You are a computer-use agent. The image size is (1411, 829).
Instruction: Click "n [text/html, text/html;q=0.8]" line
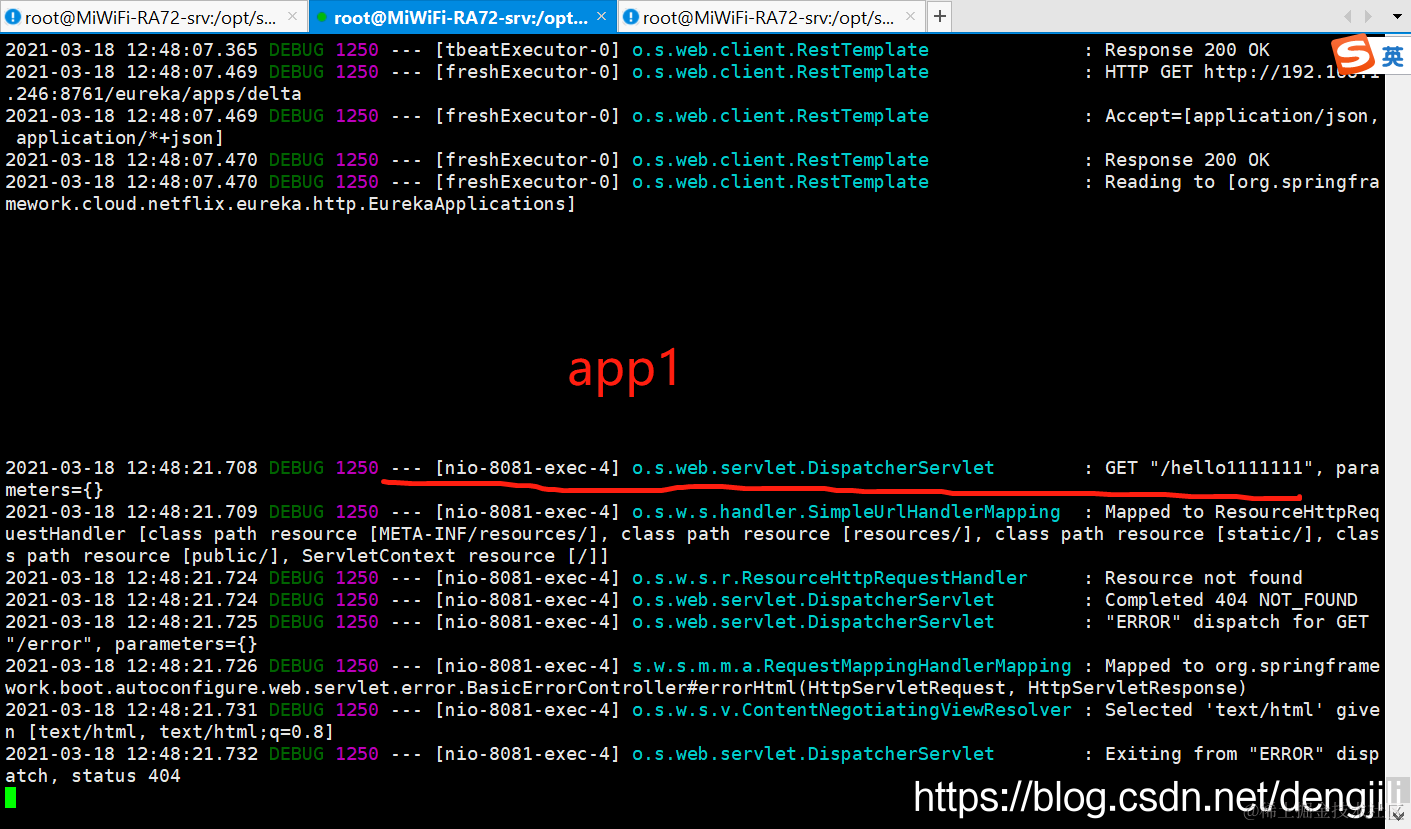point(169,732)
